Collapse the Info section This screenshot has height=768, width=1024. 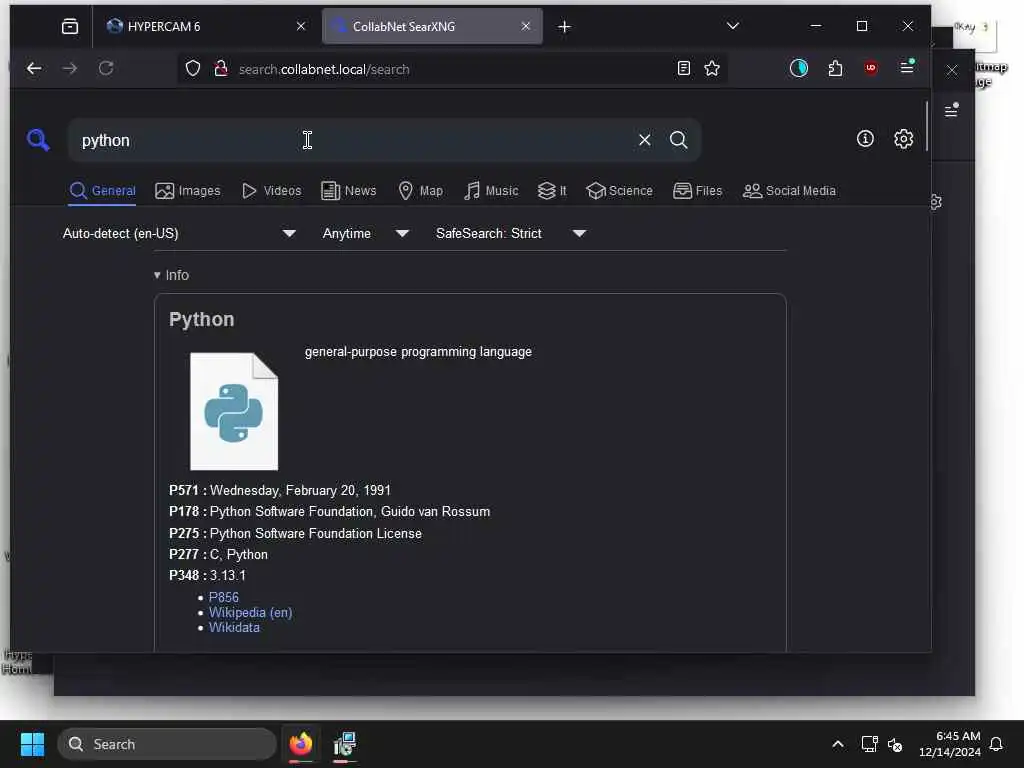click(x=171, y=275)
